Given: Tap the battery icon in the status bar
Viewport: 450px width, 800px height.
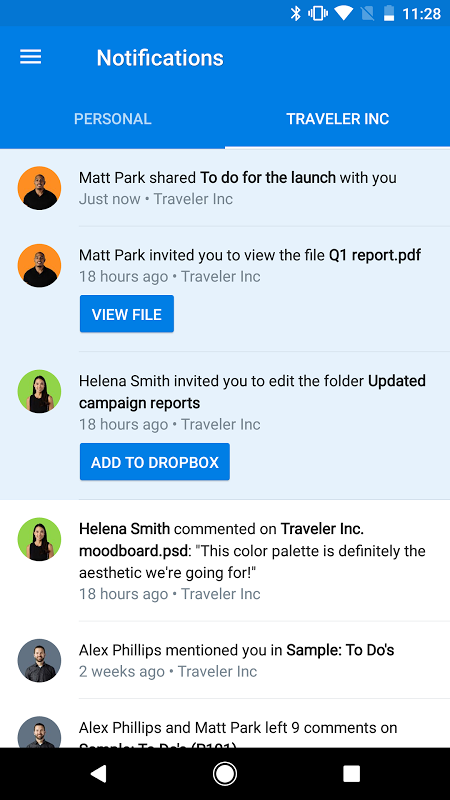Looking at the screenshot, I should coord(389,13).
